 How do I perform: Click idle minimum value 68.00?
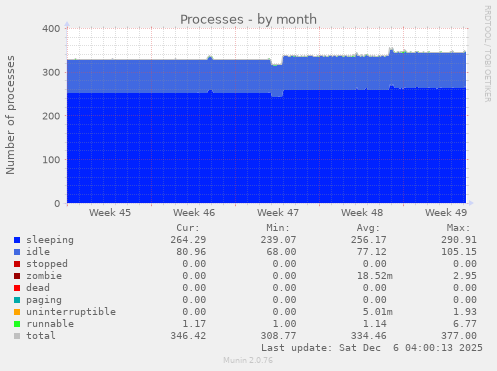281,252
